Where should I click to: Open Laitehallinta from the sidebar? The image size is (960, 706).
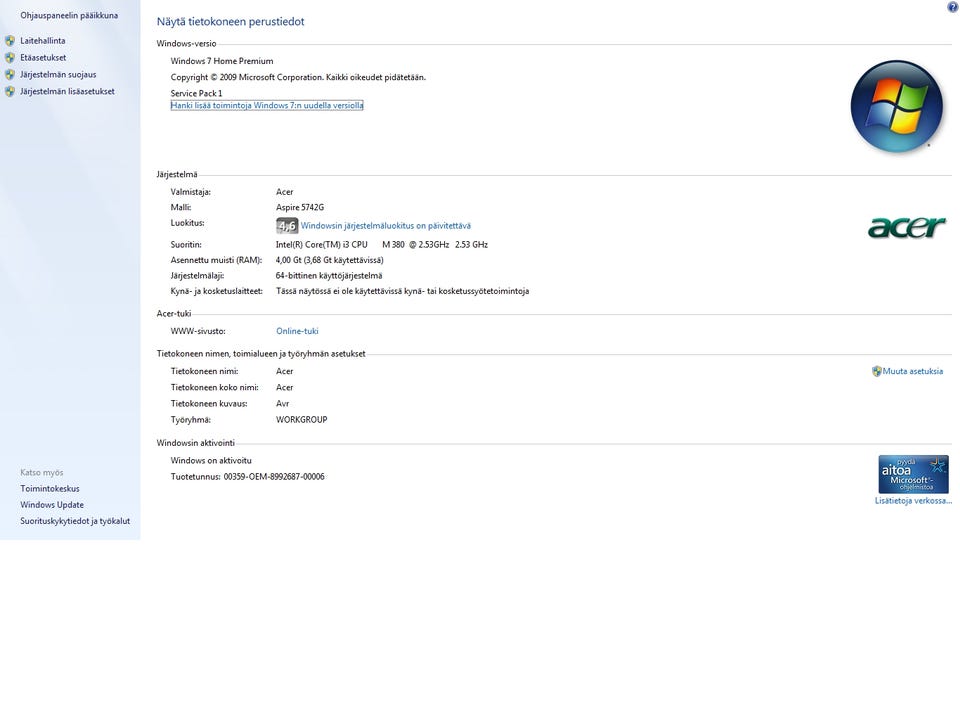[x=43, y=40]
